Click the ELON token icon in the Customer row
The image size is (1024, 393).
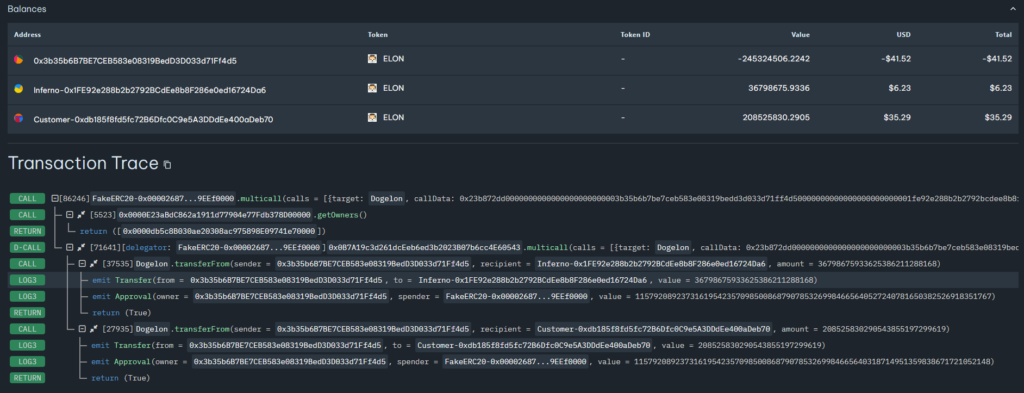(x=372, y=118)
